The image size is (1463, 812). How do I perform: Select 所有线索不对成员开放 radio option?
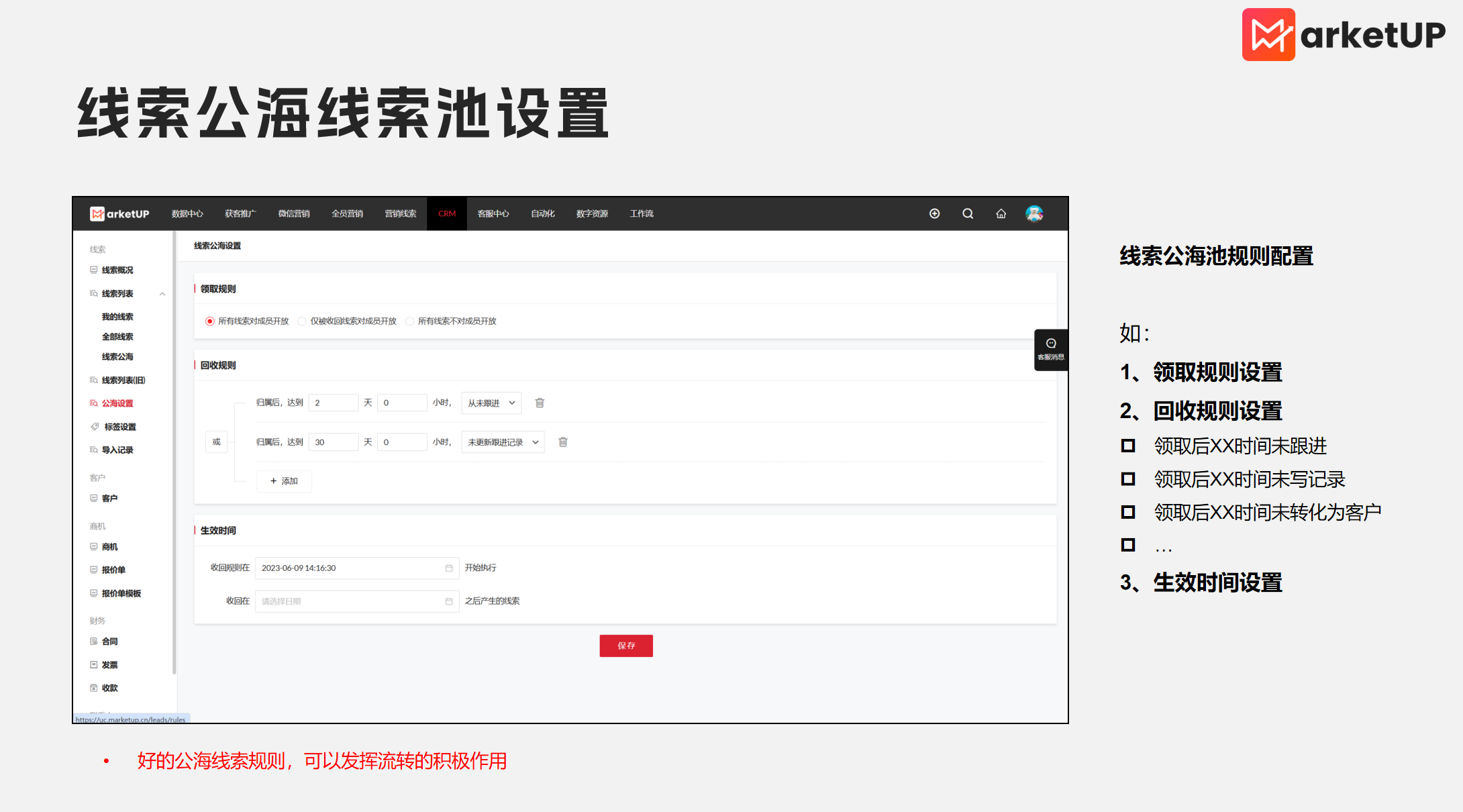pyautogui.click(x=409, y=321)
